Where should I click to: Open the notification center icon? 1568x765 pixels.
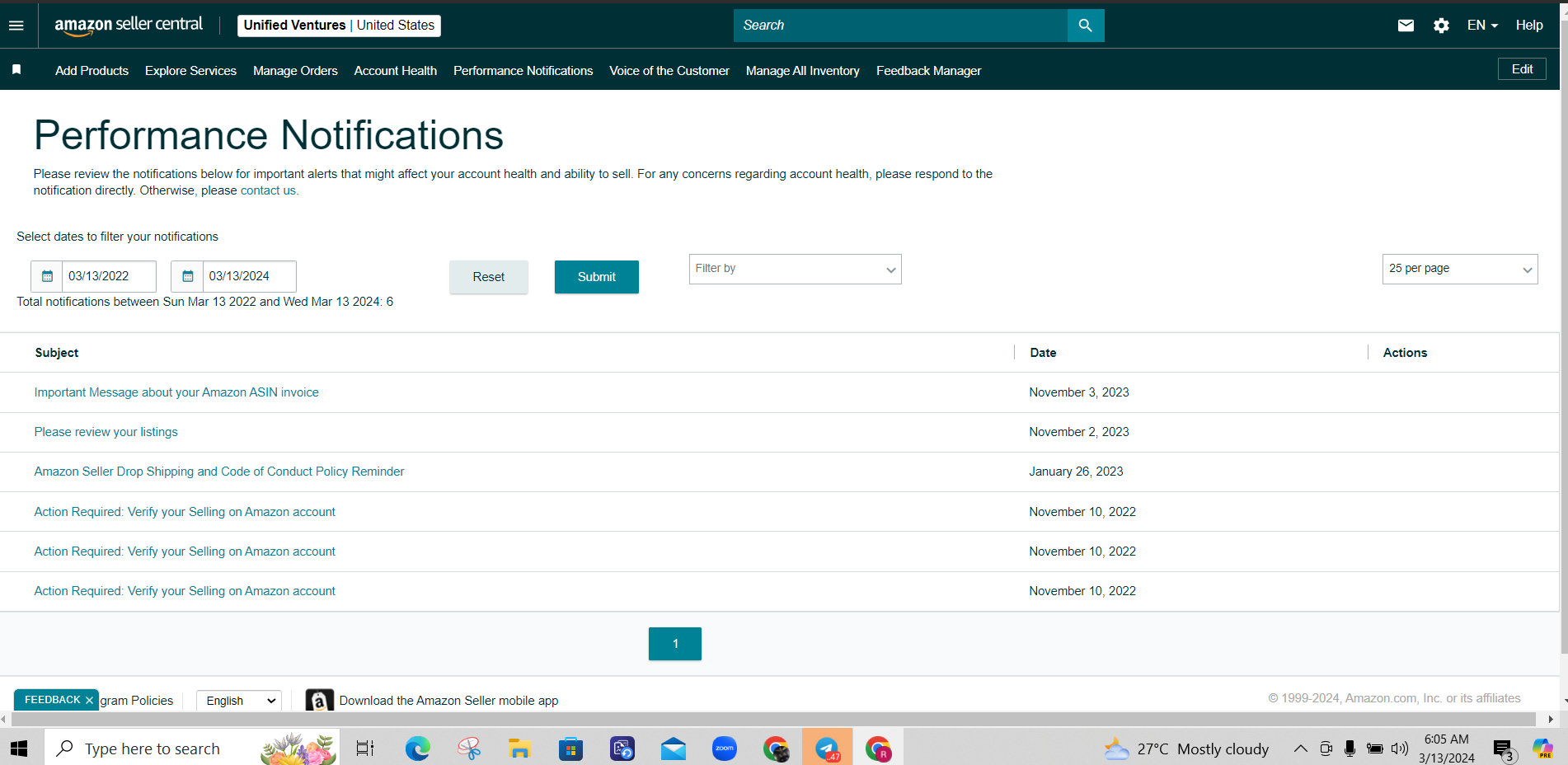coord(1504,749)
